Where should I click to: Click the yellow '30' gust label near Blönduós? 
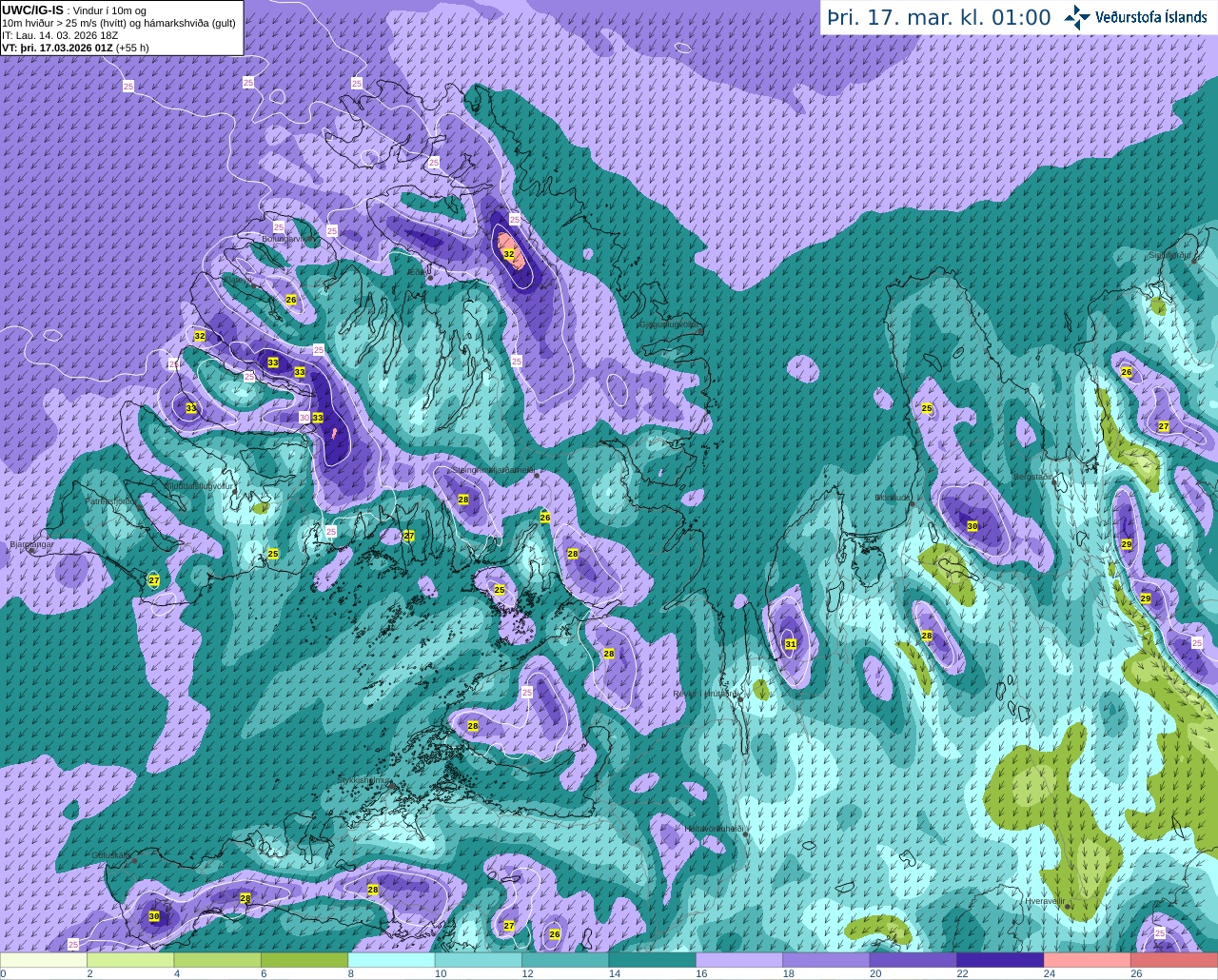[x=972, y=526]
